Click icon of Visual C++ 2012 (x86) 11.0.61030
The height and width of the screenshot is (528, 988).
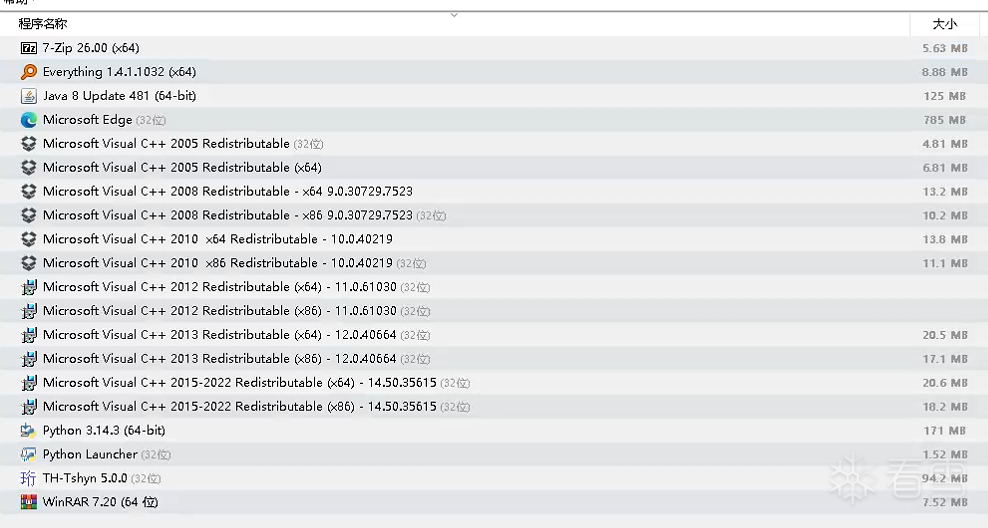click(x=29, y=311)
